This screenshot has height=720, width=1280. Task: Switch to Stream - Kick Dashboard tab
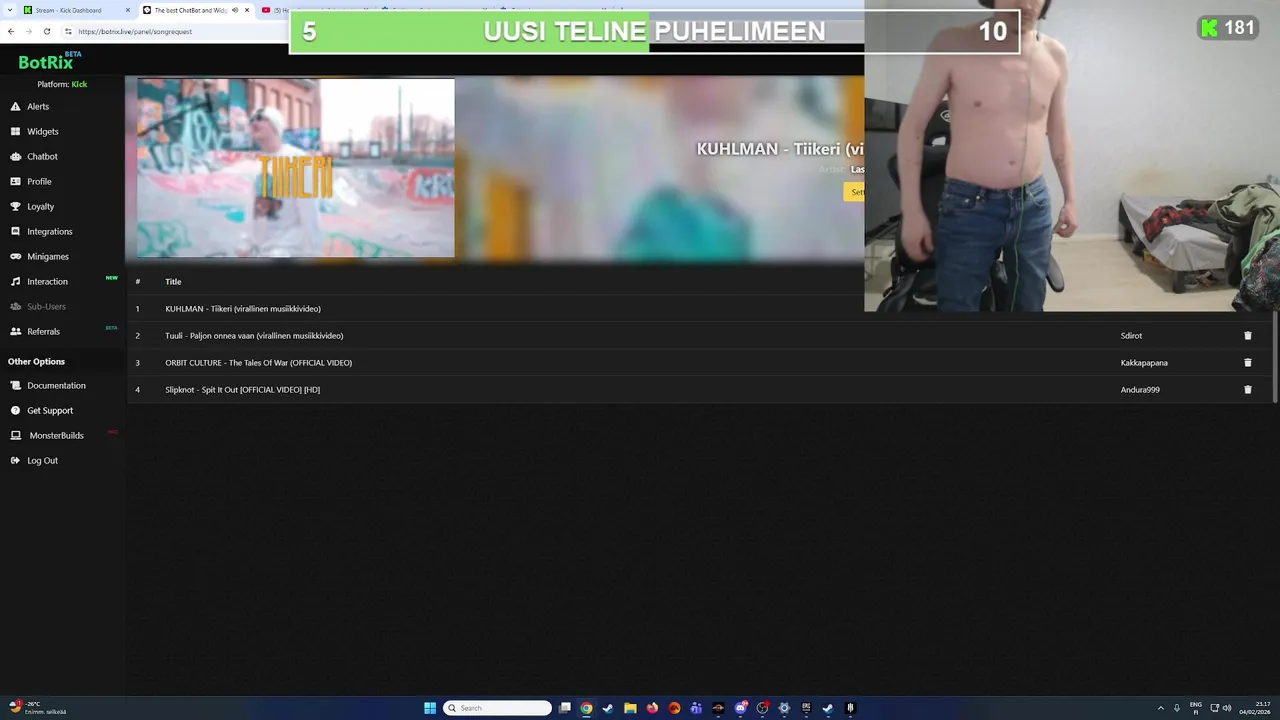pyautogui.click(x=68, y=10)
